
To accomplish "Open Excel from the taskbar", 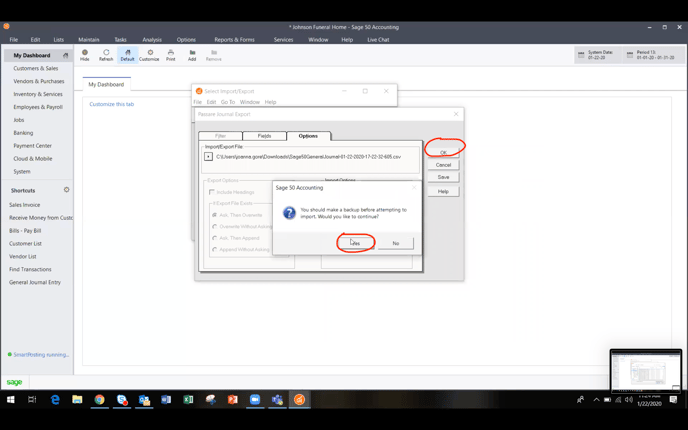I will tap(188, 400).
